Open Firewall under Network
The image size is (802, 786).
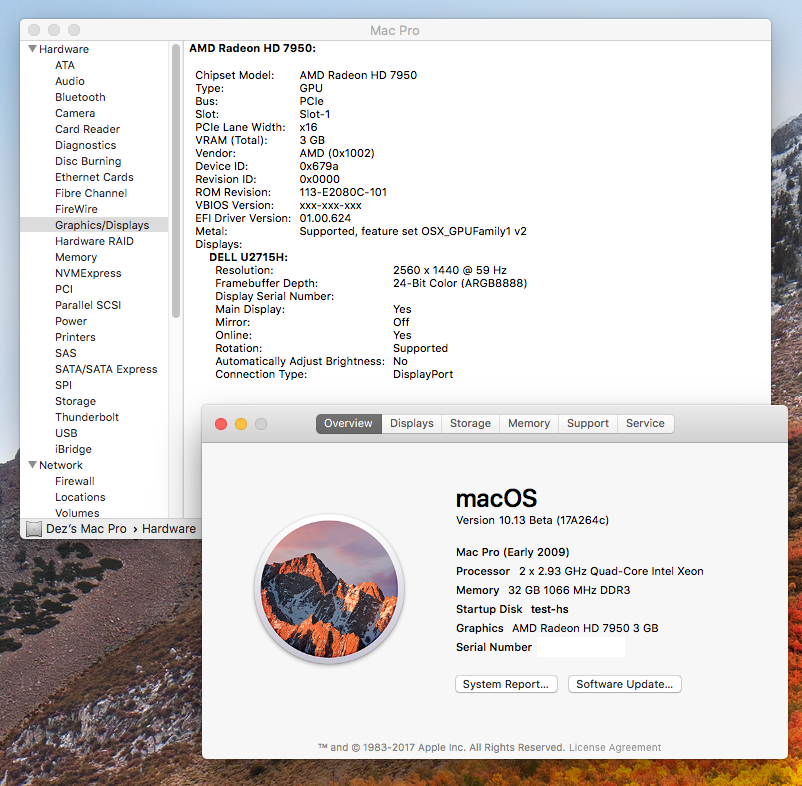(75, 481)
